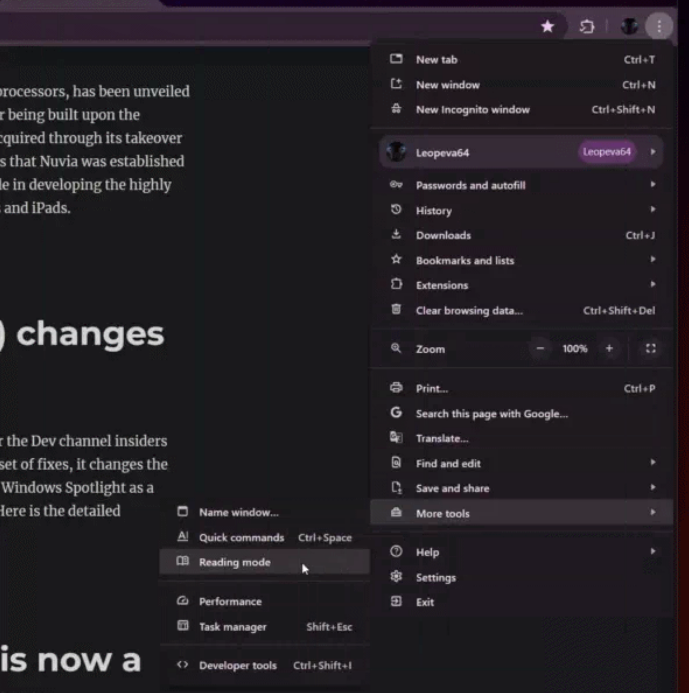
Task: Select Print... menu entry
Action: point(522,388)
